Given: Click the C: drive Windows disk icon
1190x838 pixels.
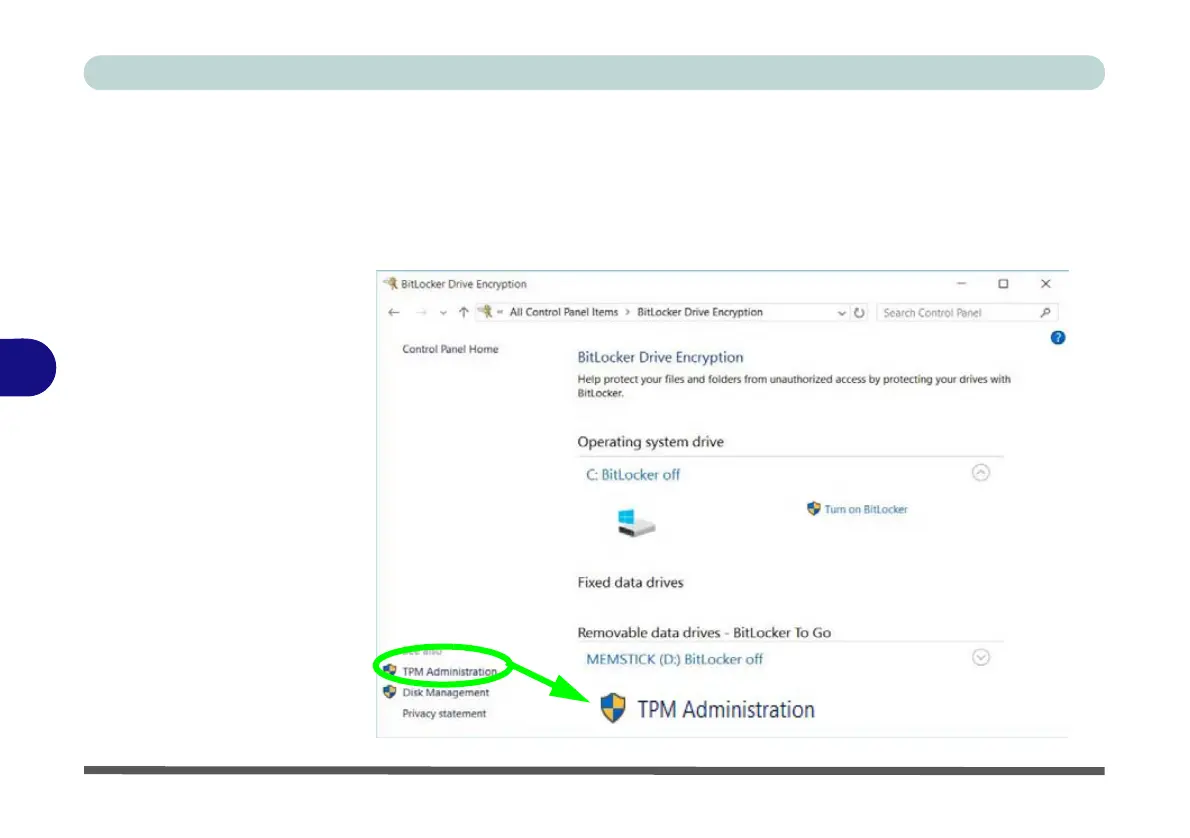Looking at the screenshot, I should [x=635, y=523].
